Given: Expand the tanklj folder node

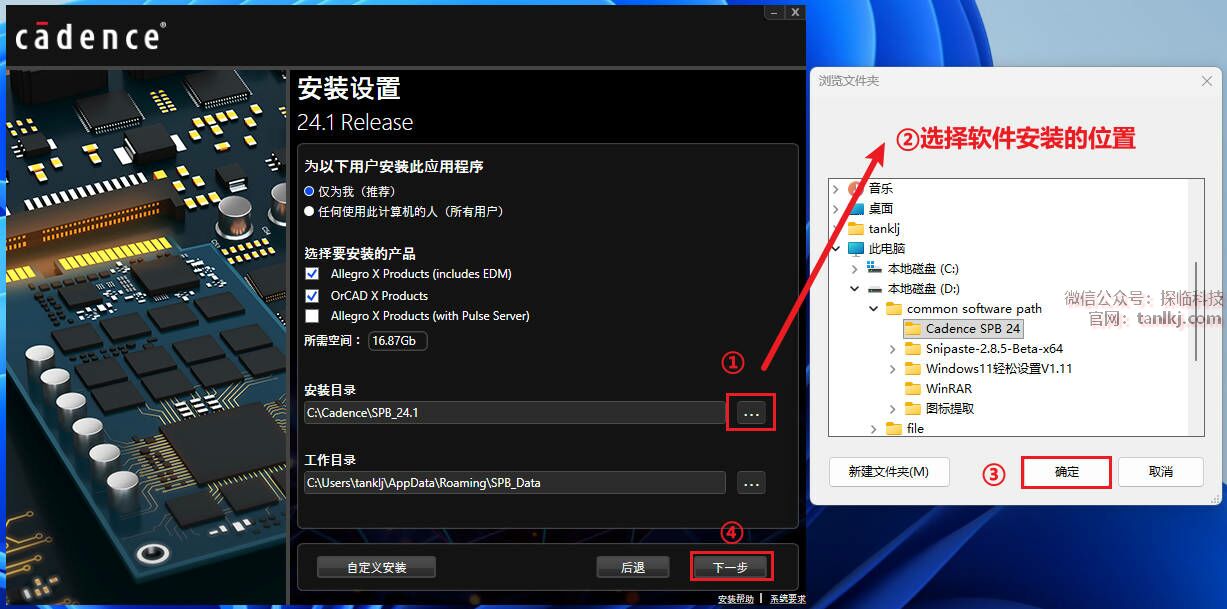Looking at the screenshot, I should point(836,228).
